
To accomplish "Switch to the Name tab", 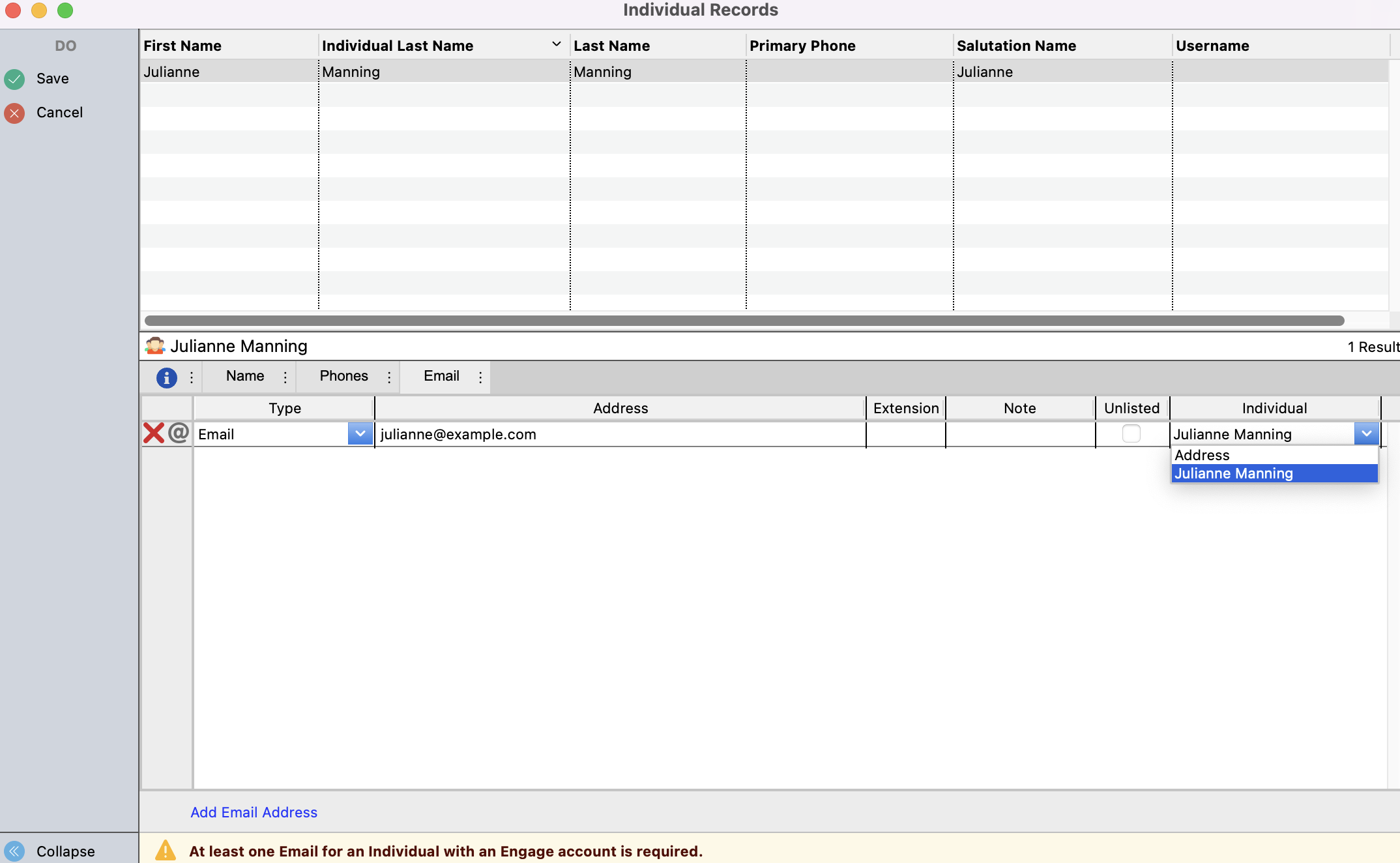I will [244, 376].
